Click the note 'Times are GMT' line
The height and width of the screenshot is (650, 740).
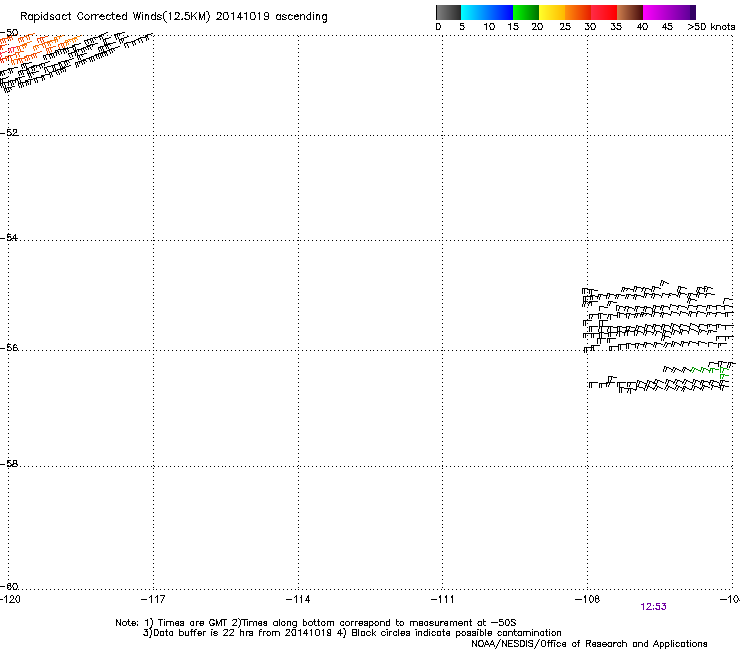[x=316, y=623]
